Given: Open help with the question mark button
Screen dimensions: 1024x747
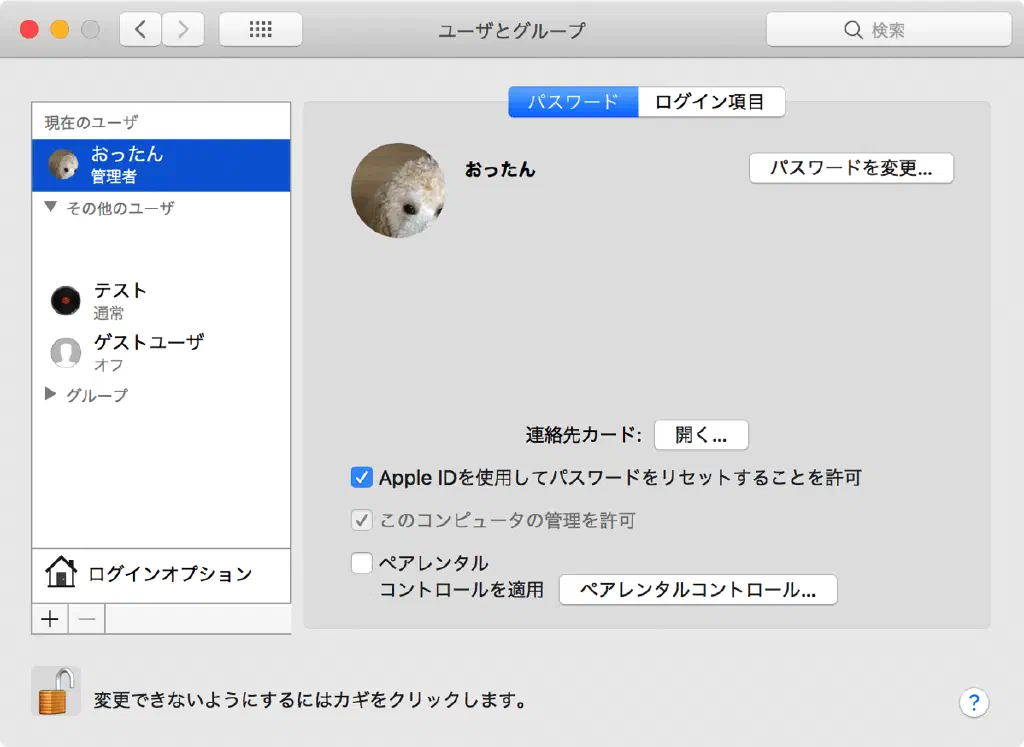Looking at the screenshot, I should pyautogui.click(x=974, y=703).
